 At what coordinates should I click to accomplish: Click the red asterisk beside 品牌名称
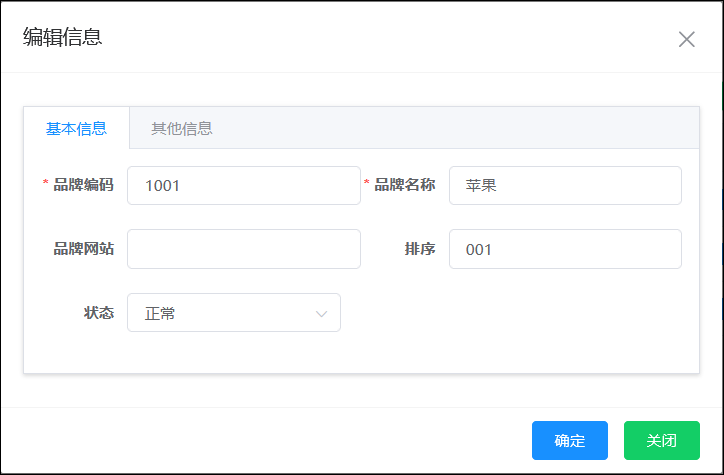[367, 184]
